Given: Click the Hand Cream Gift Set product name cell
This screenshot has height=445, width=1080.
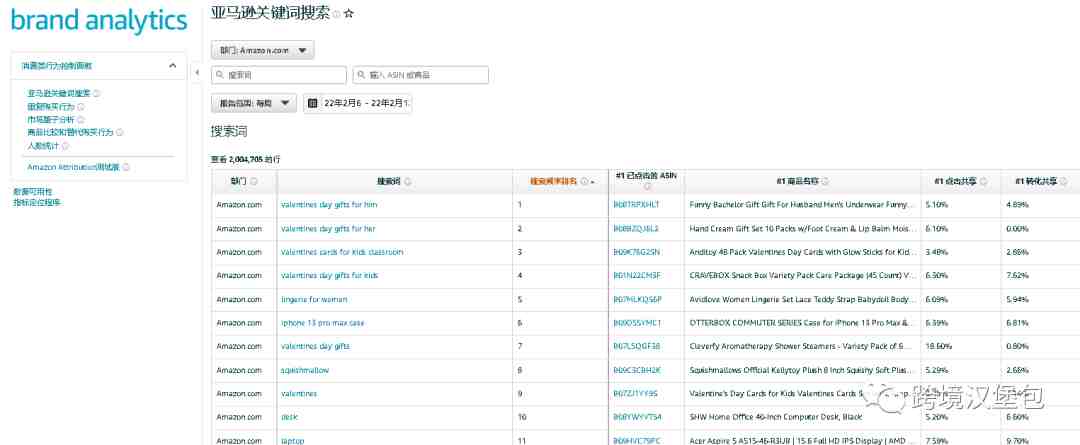Looking at the screenshot, I should [x=802, y=229].
